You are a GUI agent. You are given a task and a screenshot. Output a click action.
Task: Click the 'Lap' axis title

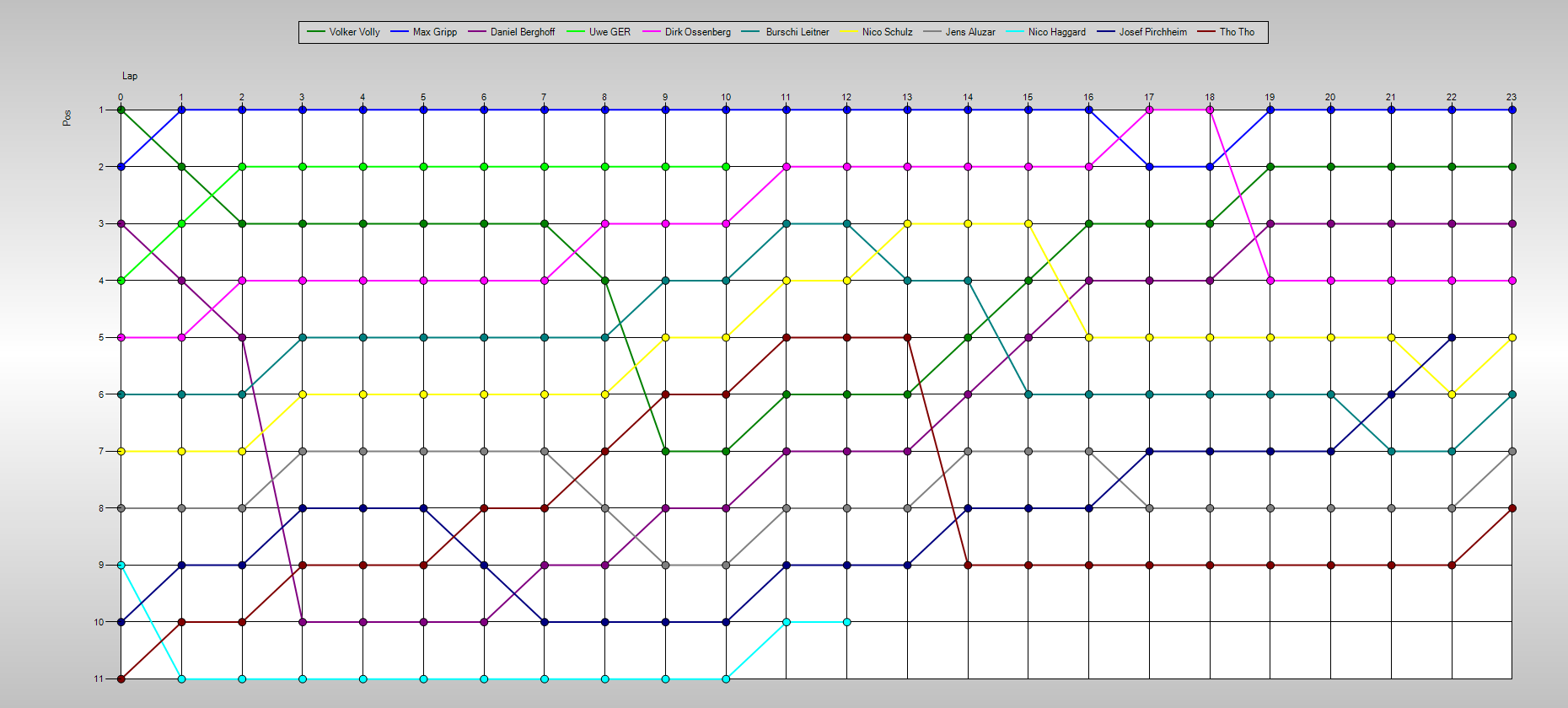tap(130, 76)
